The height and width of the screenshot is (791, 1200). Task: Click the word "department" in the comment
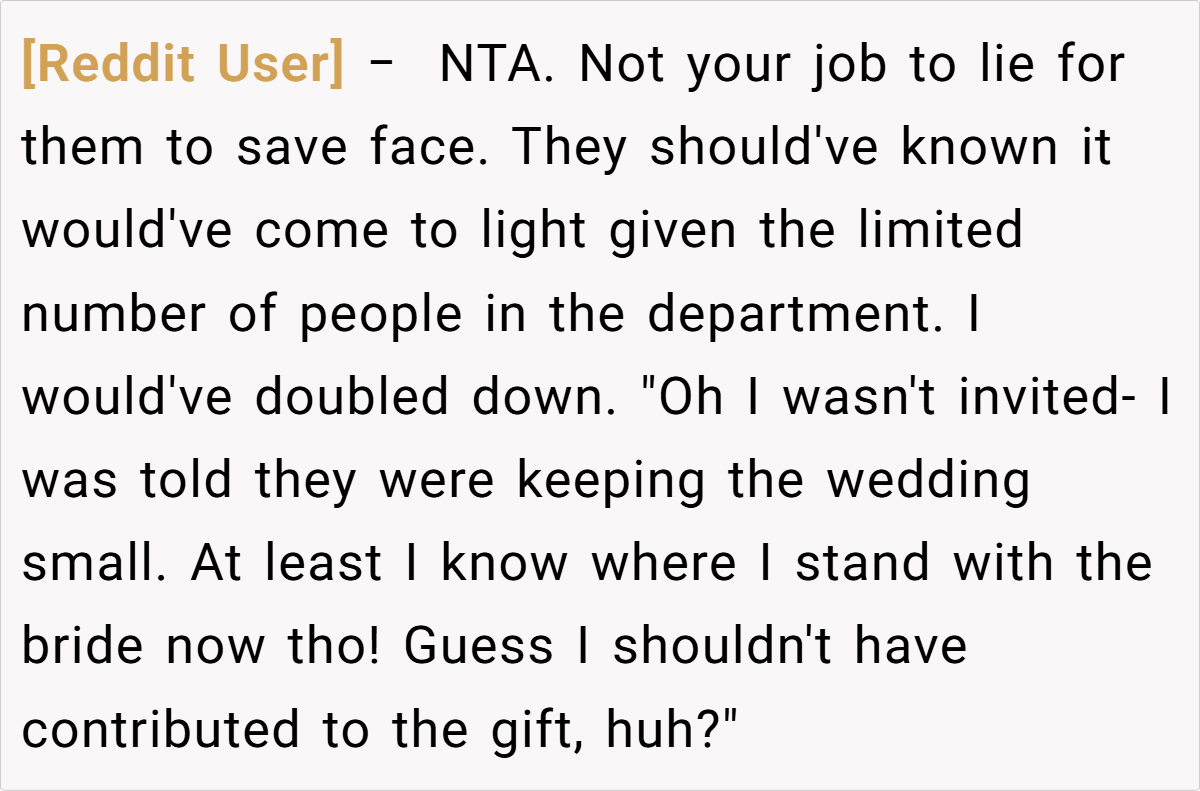coord(788,314)
